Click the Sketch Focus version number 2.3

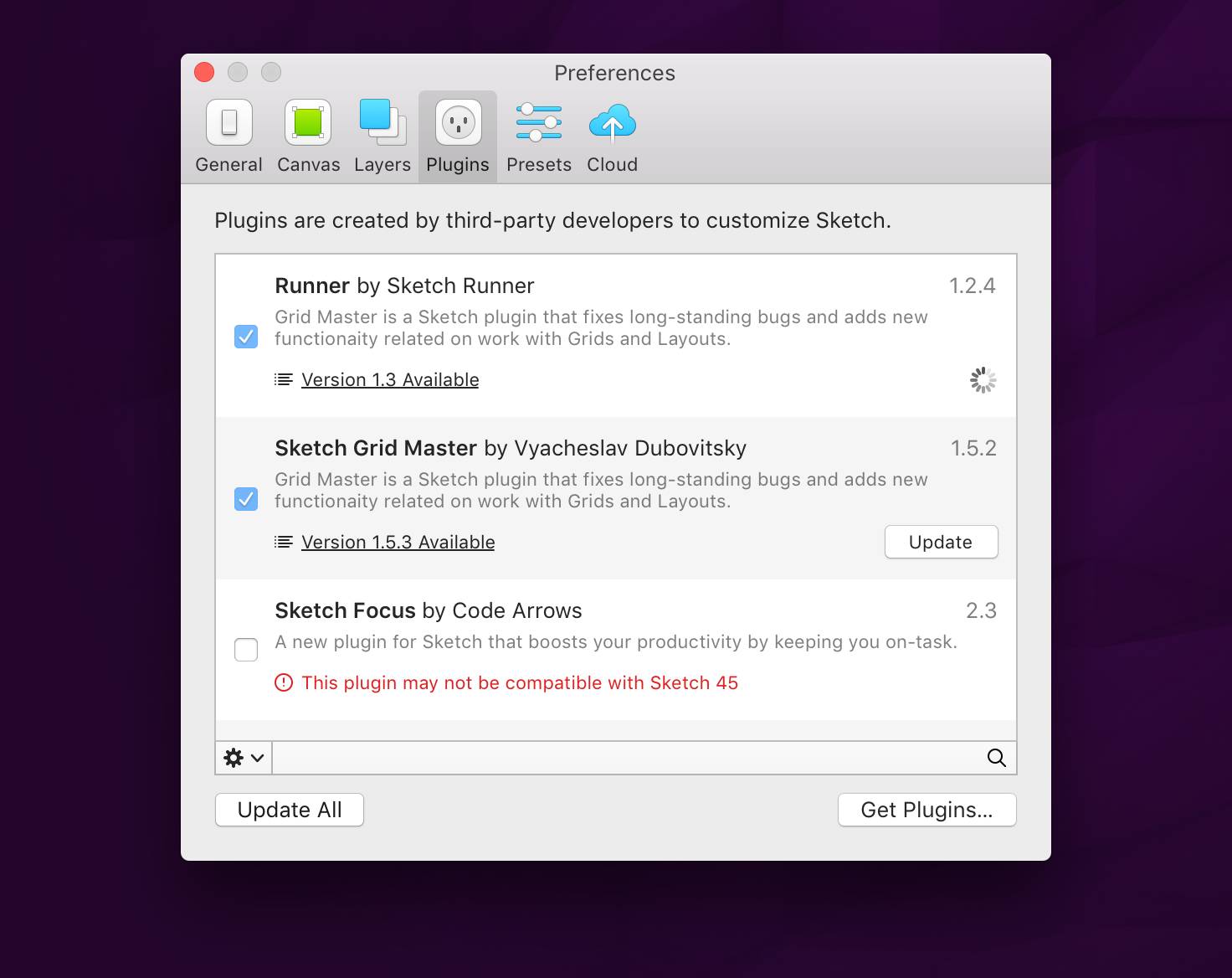981,610
